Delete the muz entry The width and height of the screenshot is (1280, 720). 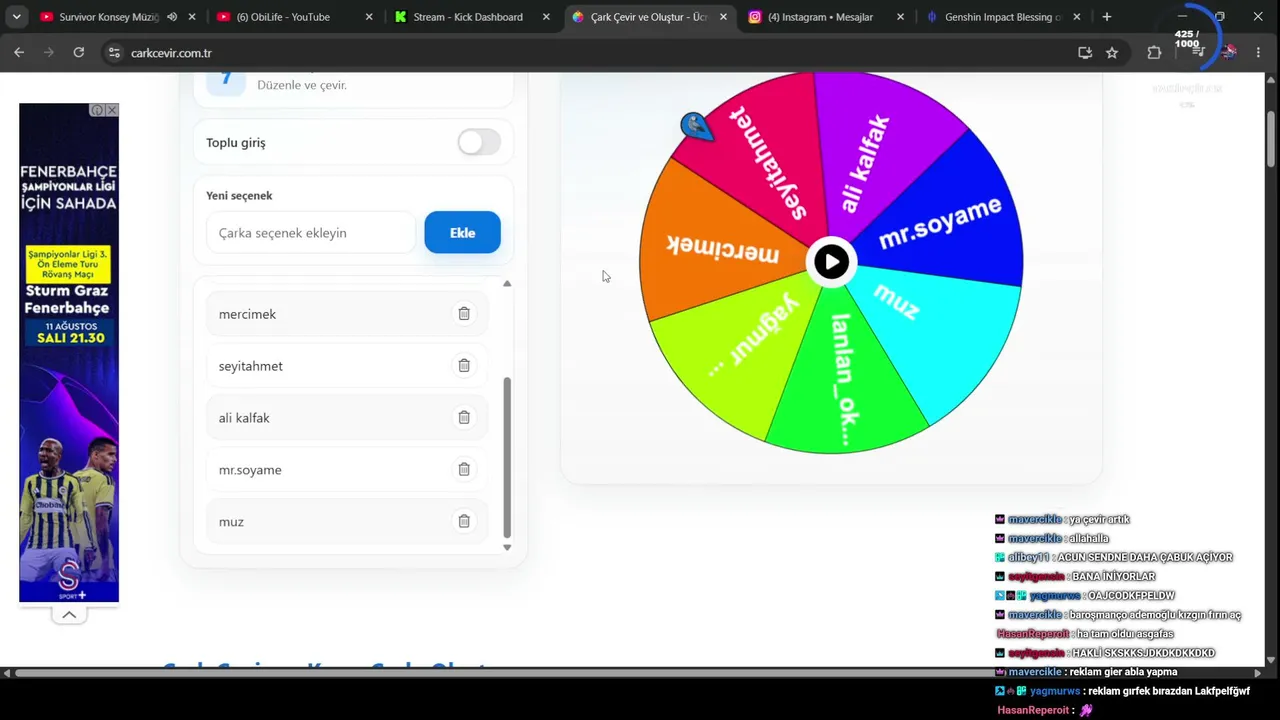464,522
